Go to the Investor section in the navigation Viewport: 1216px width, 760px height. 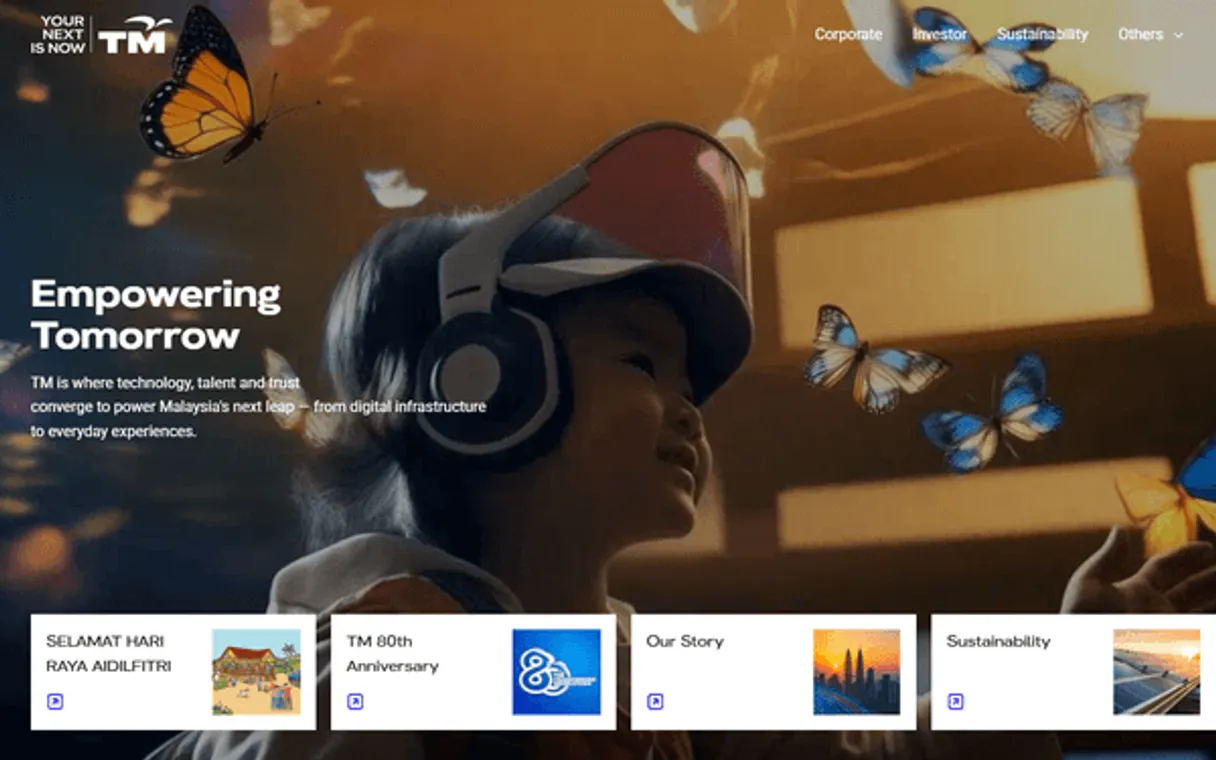pyautogui.click(x=939, y=34)
